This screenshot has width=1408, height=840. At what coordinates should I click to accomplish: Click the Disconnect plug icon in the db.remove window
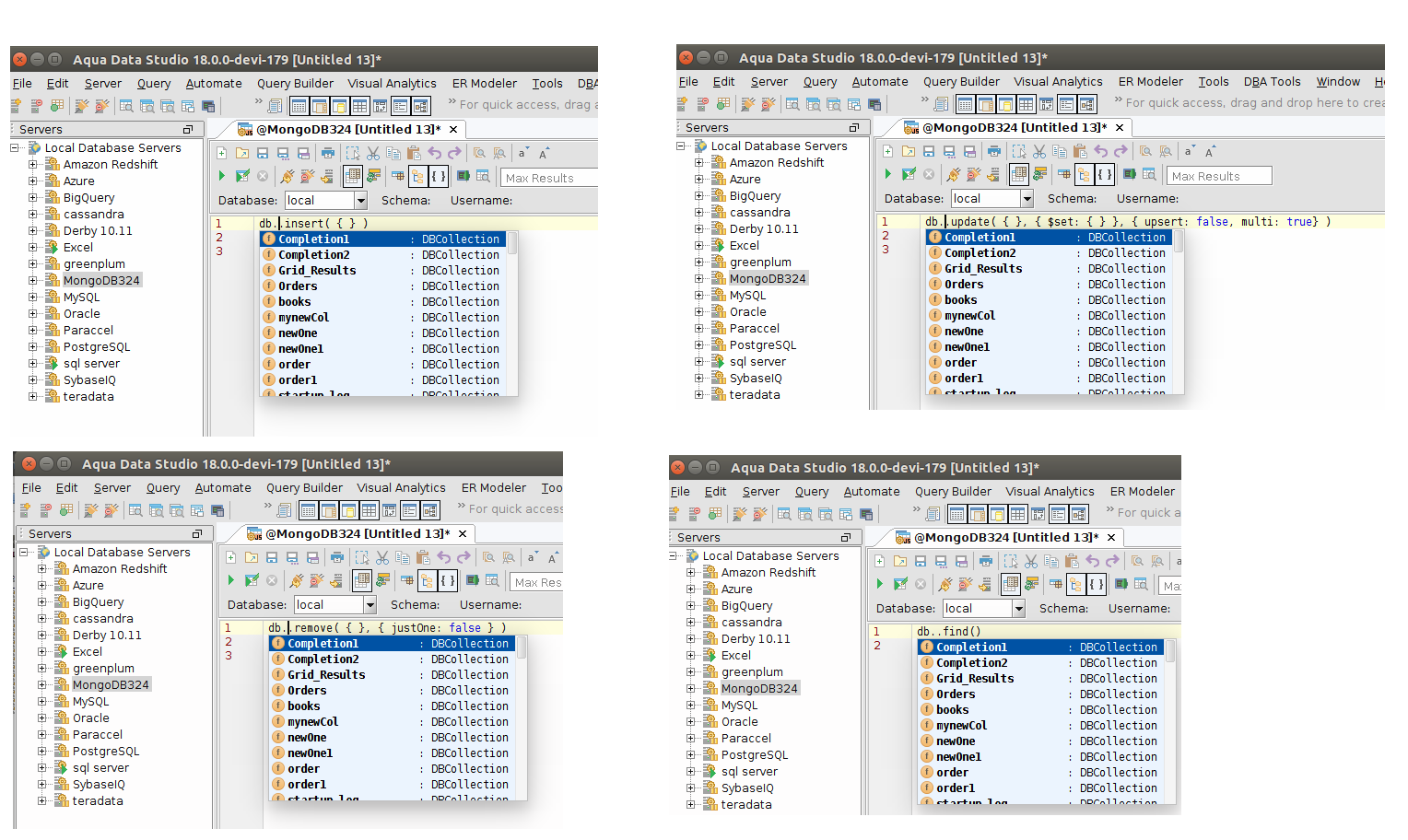[x=316, y=580]
